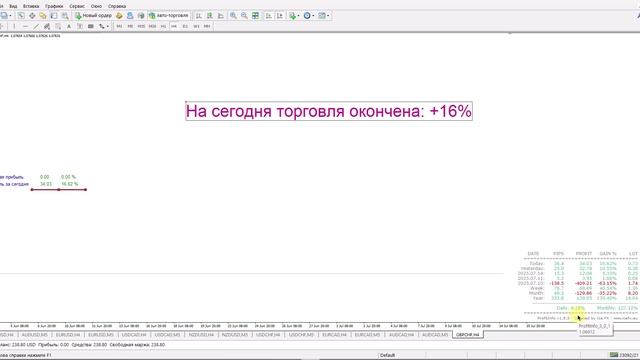This screenshot has height=360, width=640.
Task: Open the periods clock icon
Action: (307, 16)
